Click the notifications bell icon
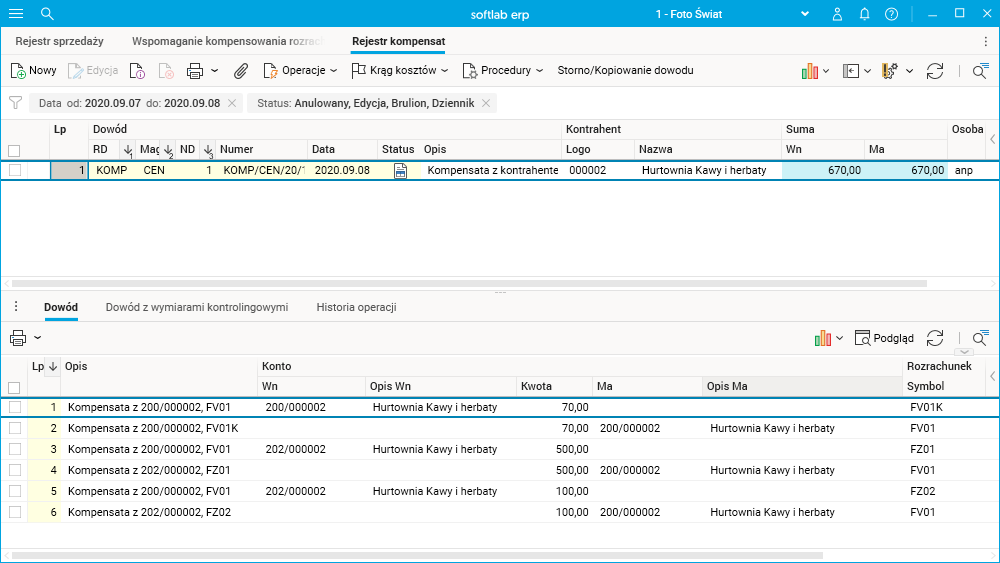 [864, 14]
